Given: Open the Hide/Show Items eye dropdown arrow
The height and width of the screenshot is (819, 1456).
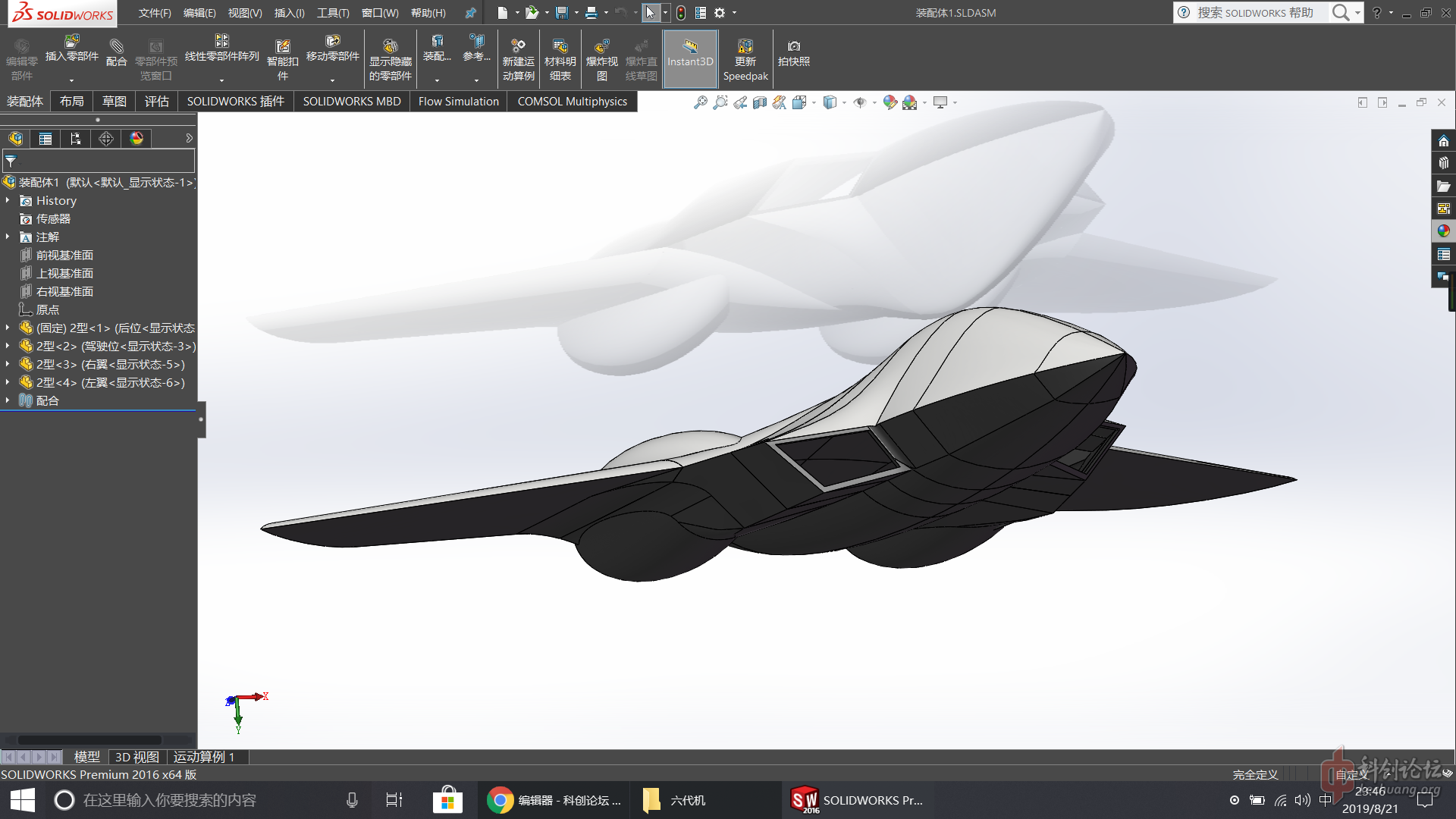Looking at the screenshot, I should tap(874, 102).
